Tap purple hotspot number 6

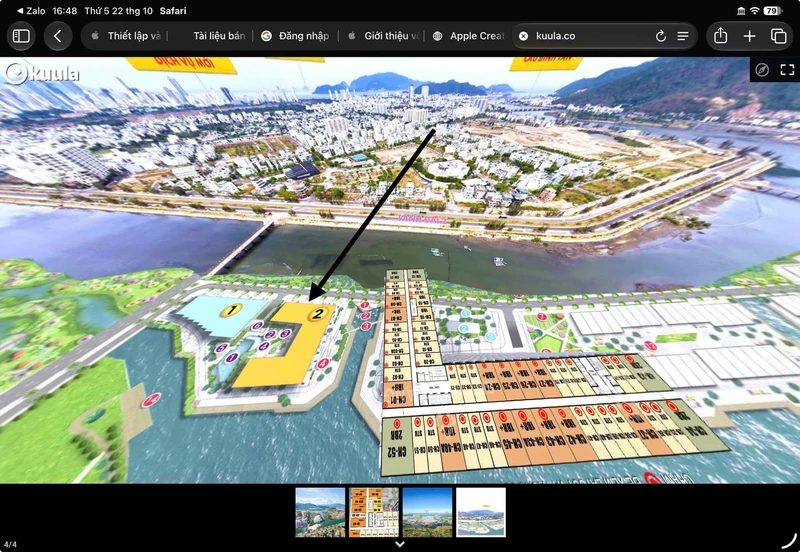257,325
